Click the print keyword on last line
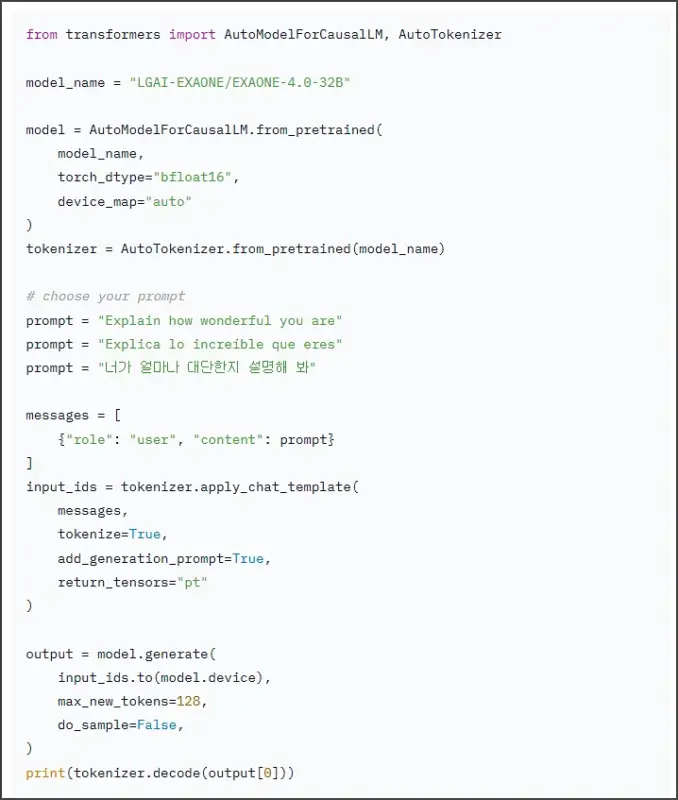This screenshot has width=678, height=800. (45, 773)
